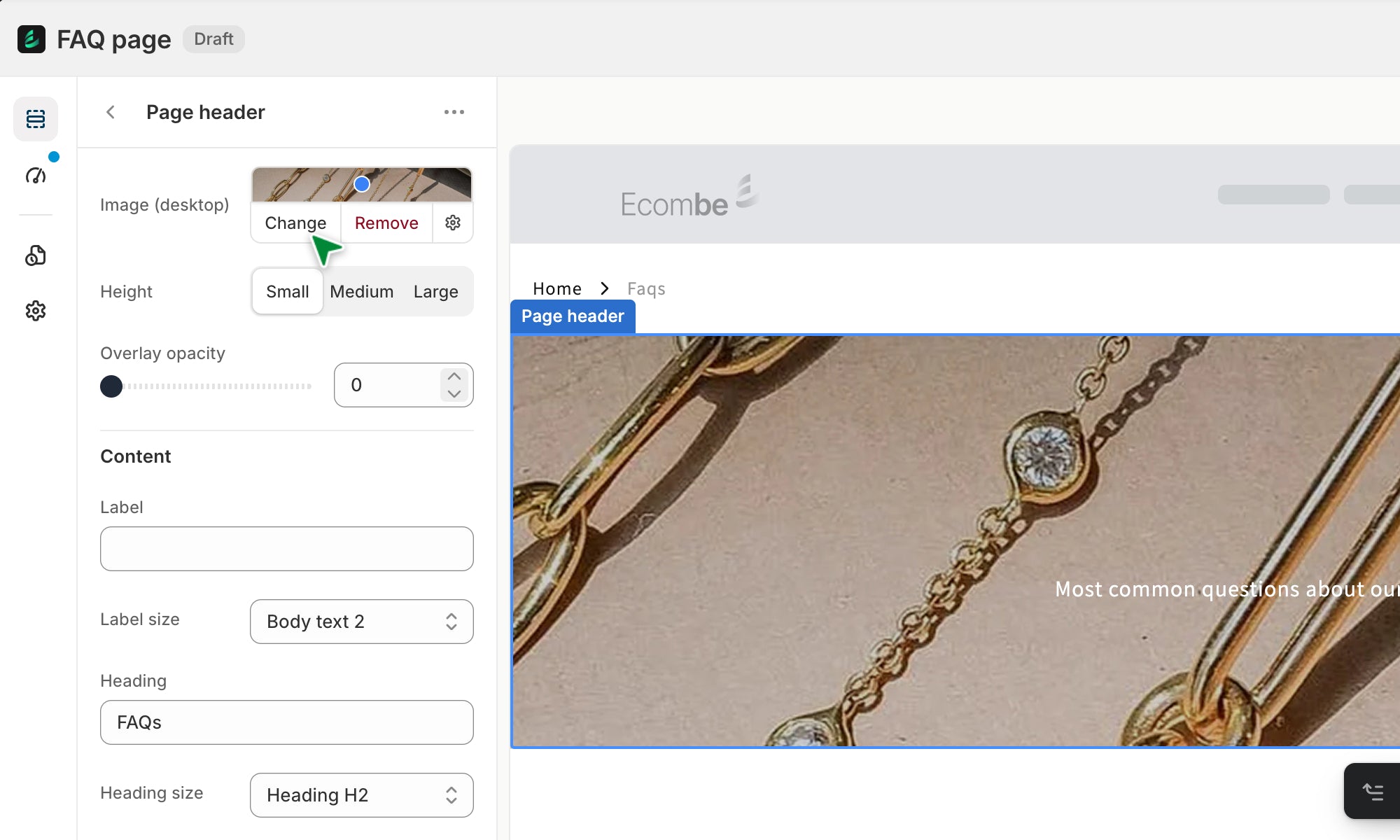Select Large height option

click(x=435, y=291)
